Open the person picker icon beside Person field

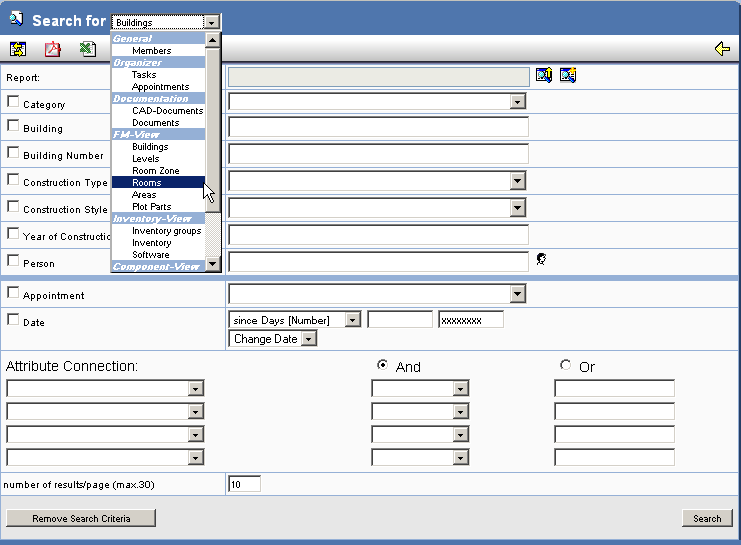click(x=541, y=259)
